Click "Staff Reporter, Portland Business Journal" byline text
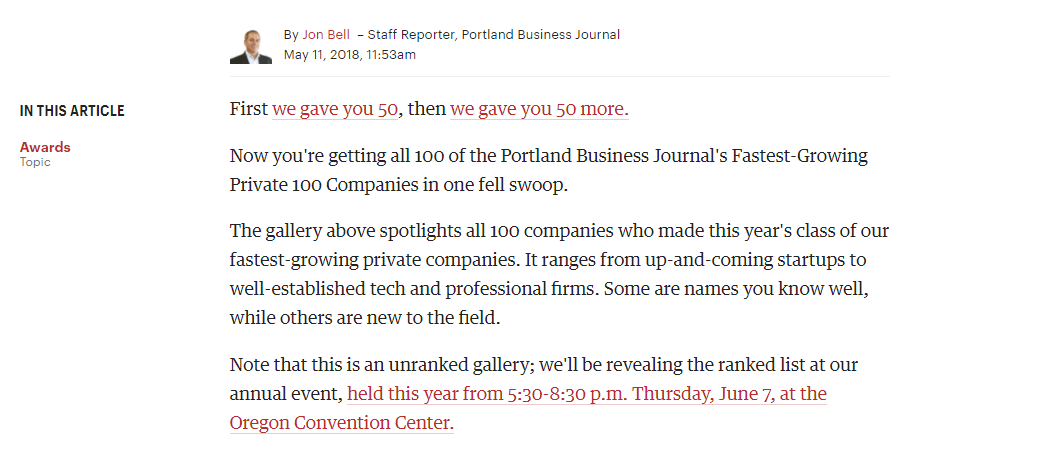The width and height of the screenshot is (1044, 473). pyautogui.click(x=493, y=35)
